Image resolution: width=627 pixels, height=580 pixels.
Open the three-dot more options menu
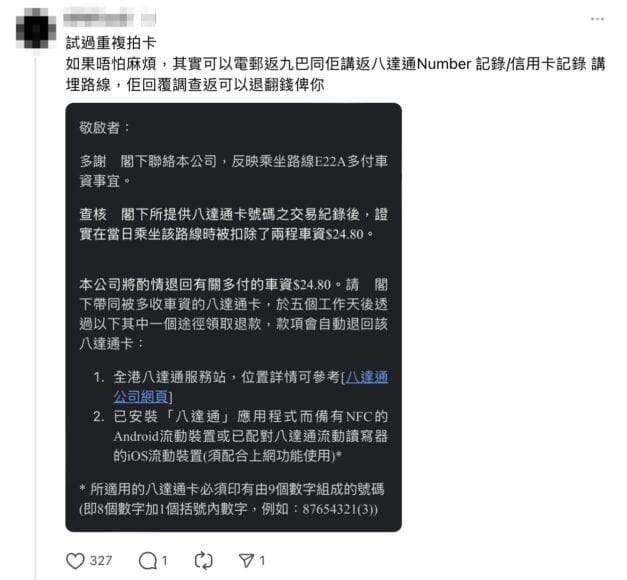point(597,19)
